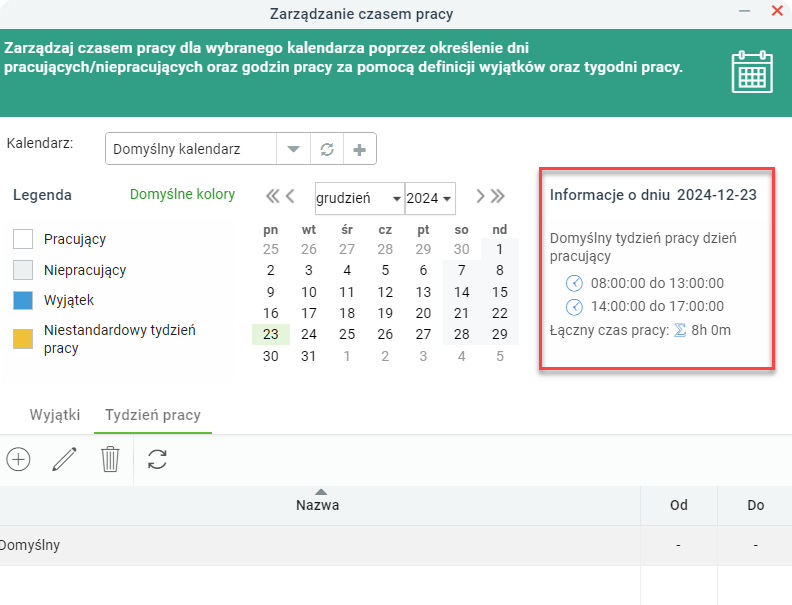792x605 pixels.
Task: Select December 12 in the calendar
Action: [385, 292]
